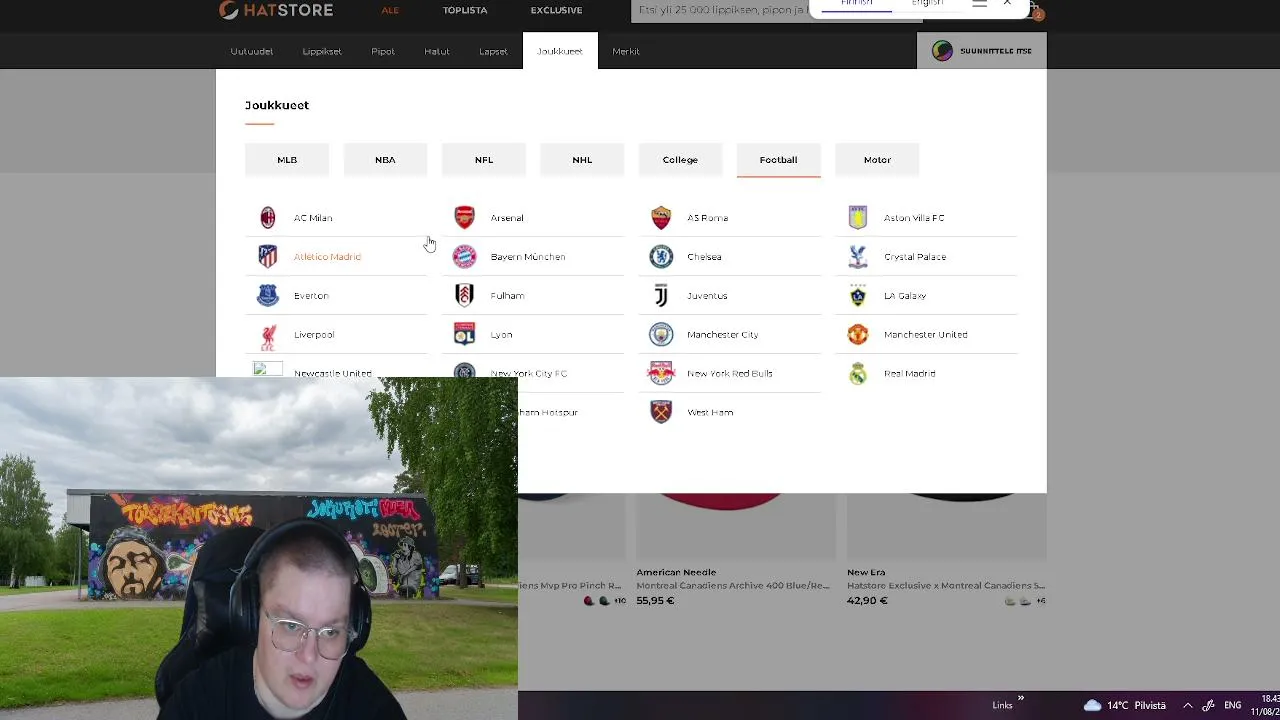Image resolution: width=1280 pixels, height=720 pixels.
Task: Choose first light swatch on New Era cap
Action: coord(1010,601)
